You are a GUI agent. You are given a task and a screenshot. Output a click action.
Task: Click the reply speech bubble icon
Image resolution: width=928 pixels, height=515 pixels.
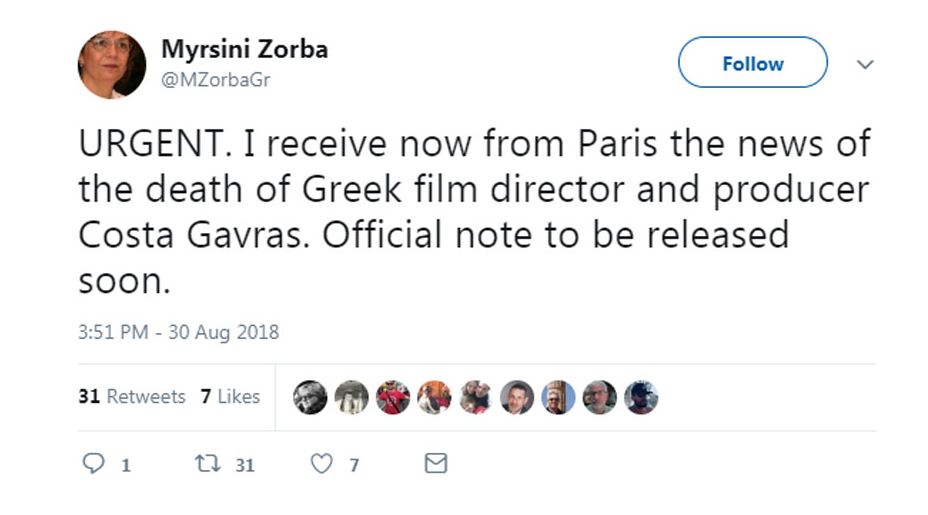coord(93,464)
